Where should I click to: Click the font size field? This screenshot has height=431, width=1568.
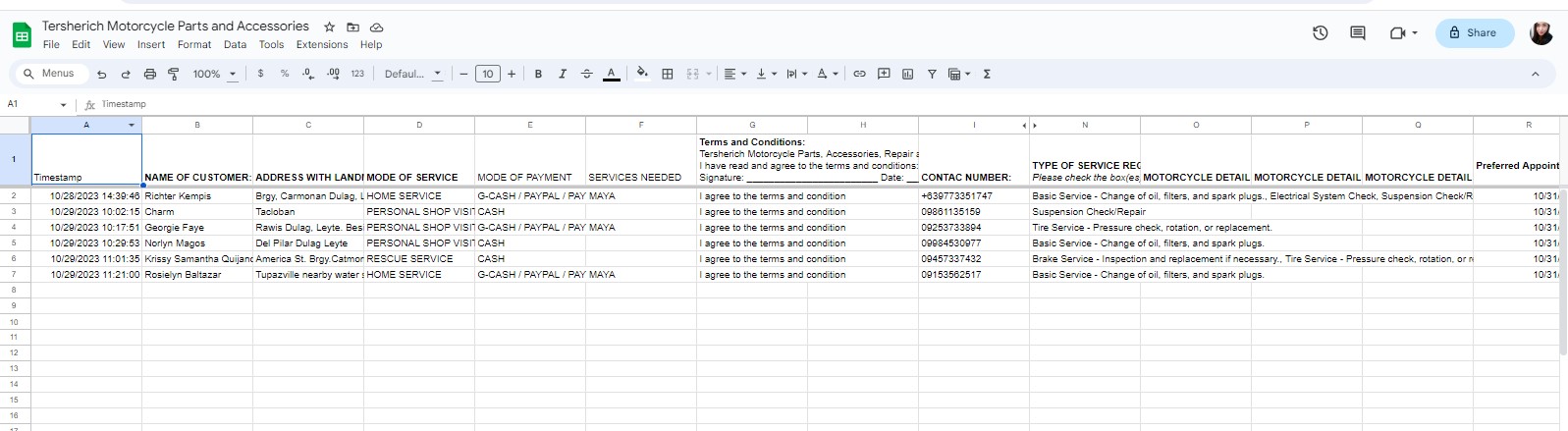click(x=488, y=74)
